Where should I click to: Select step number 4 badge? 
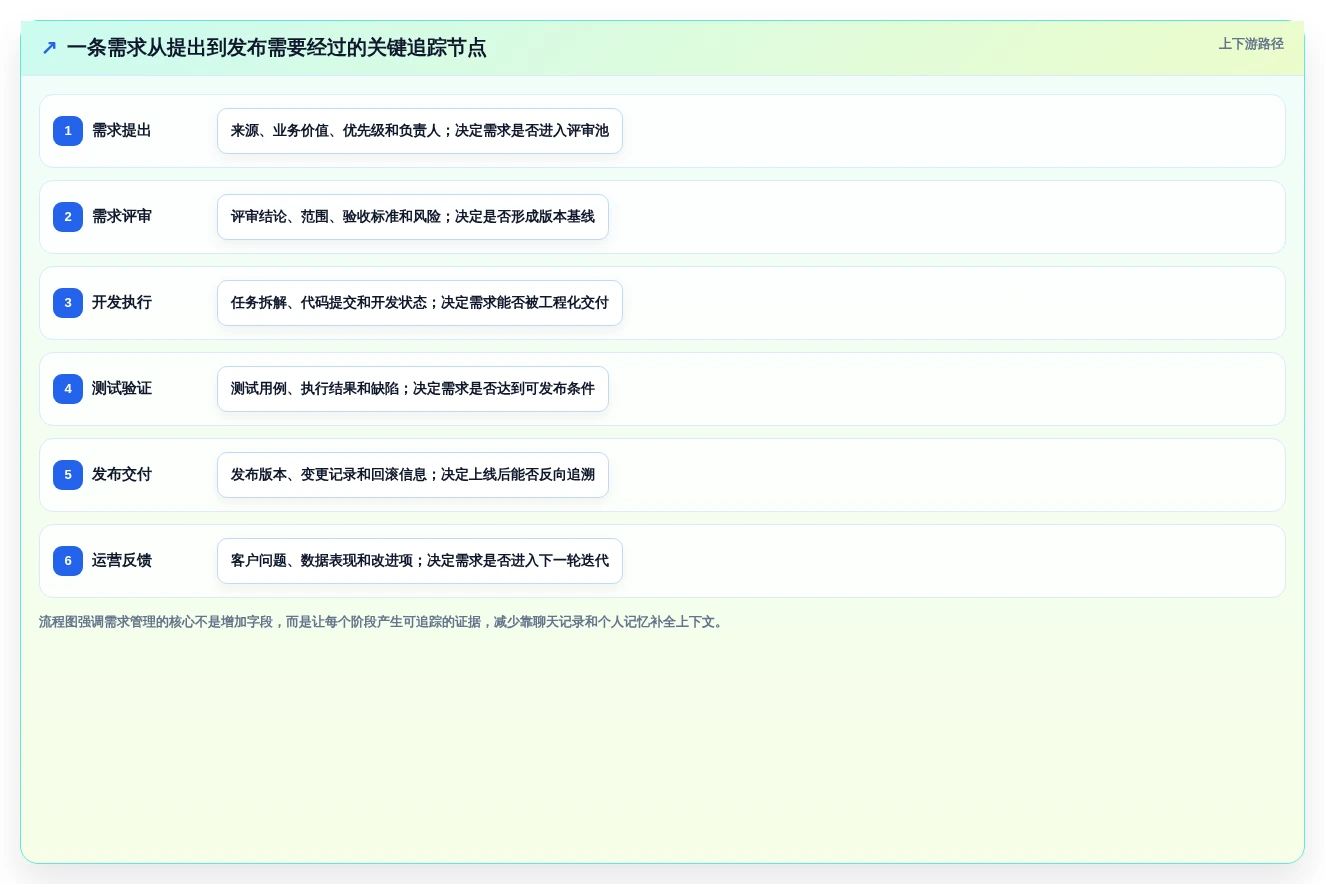click(x=68, y=389)
